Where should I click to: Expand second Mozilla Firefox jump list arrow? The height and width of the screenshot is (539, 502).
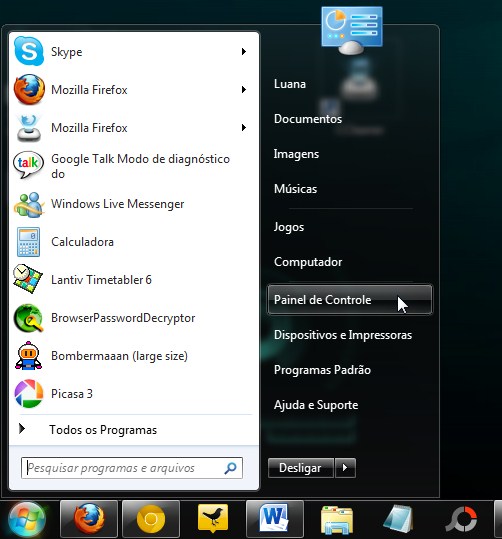244,128
